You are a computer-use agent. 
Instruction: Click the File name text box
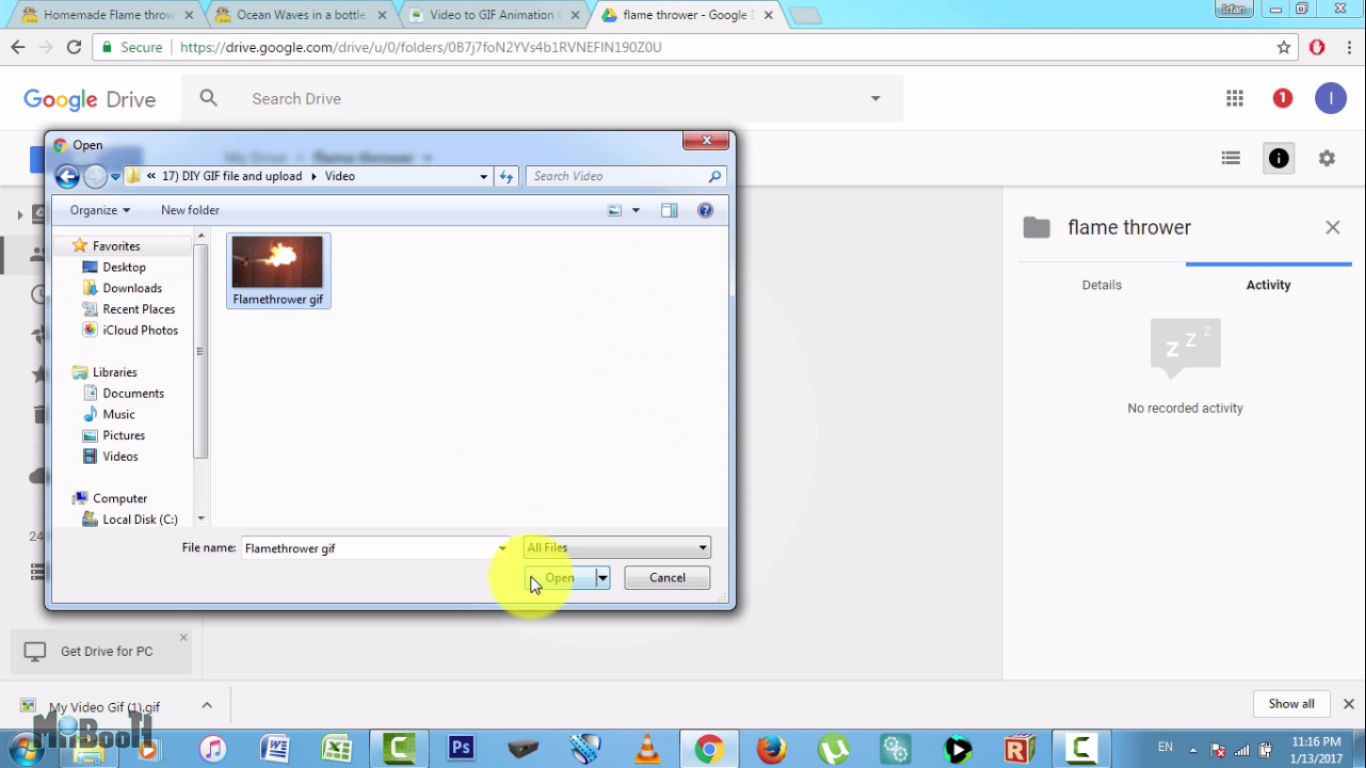369,548
